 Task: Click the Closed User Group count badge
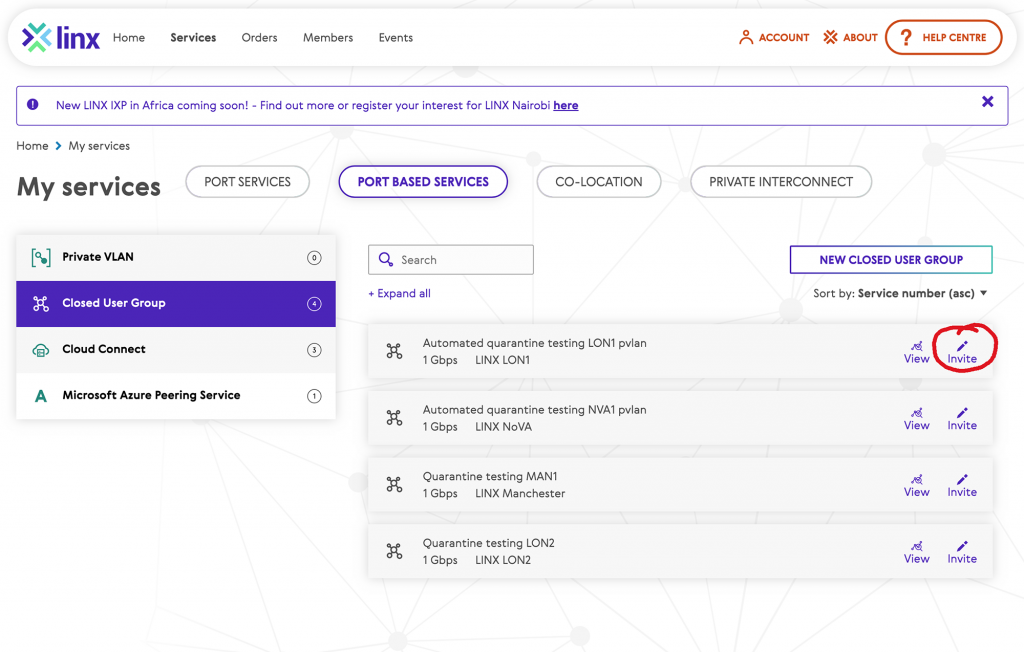(314, 304)
